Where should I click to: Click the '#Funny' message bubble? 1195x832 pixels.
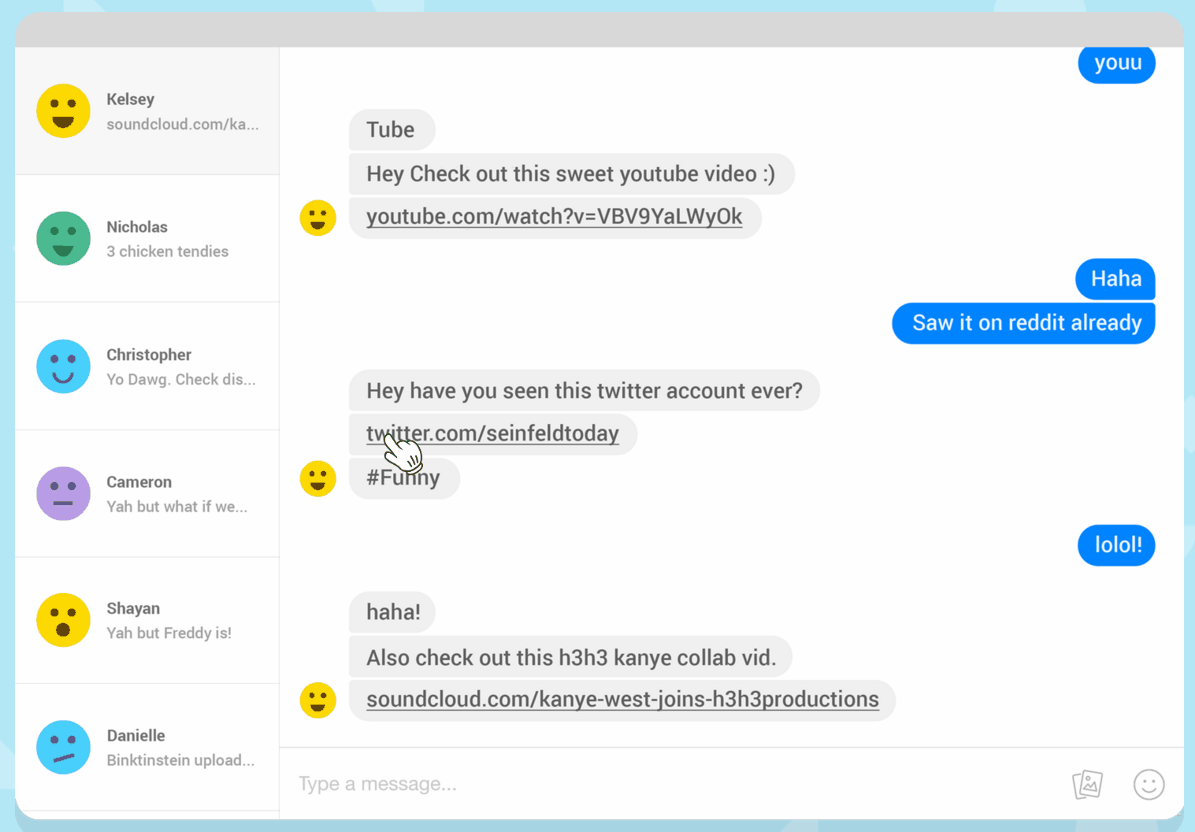pyautogui.click(x=405, y=478)
